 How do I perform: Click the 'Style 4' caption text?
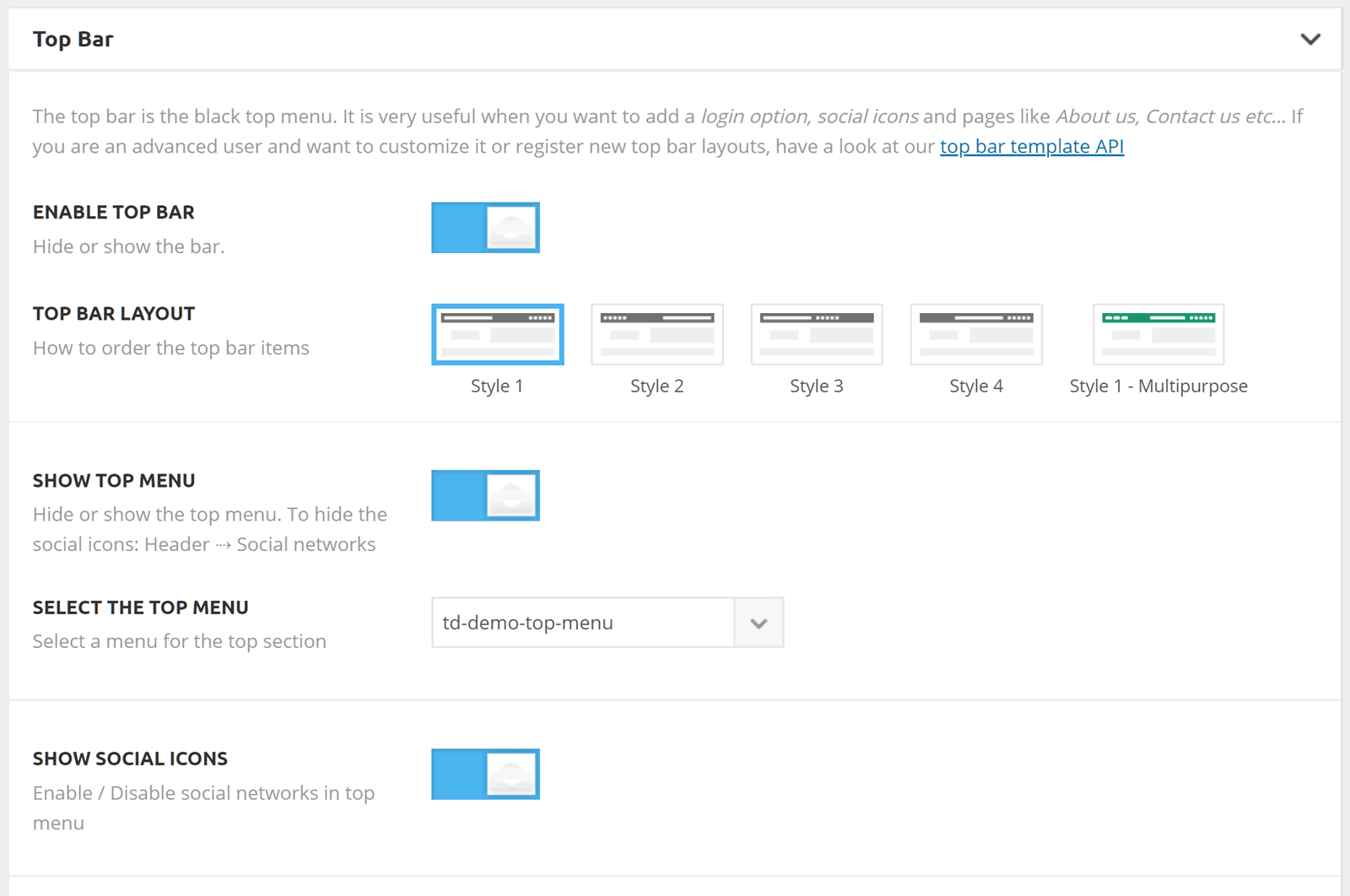976,386
